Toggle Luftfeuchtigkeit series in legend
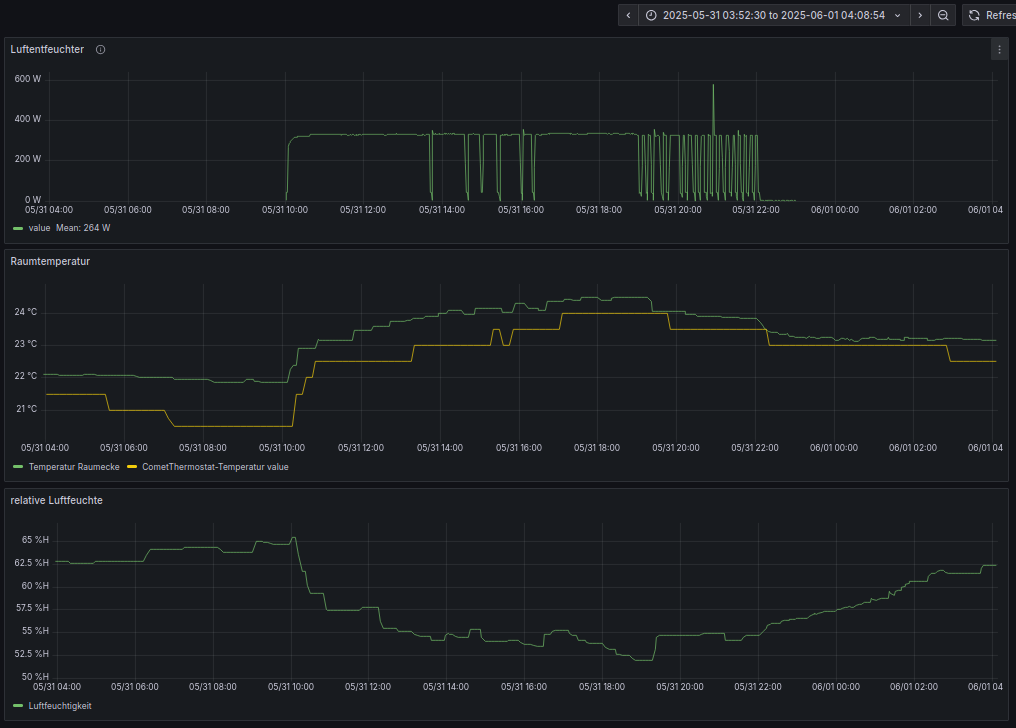 [x=60, y=706]
